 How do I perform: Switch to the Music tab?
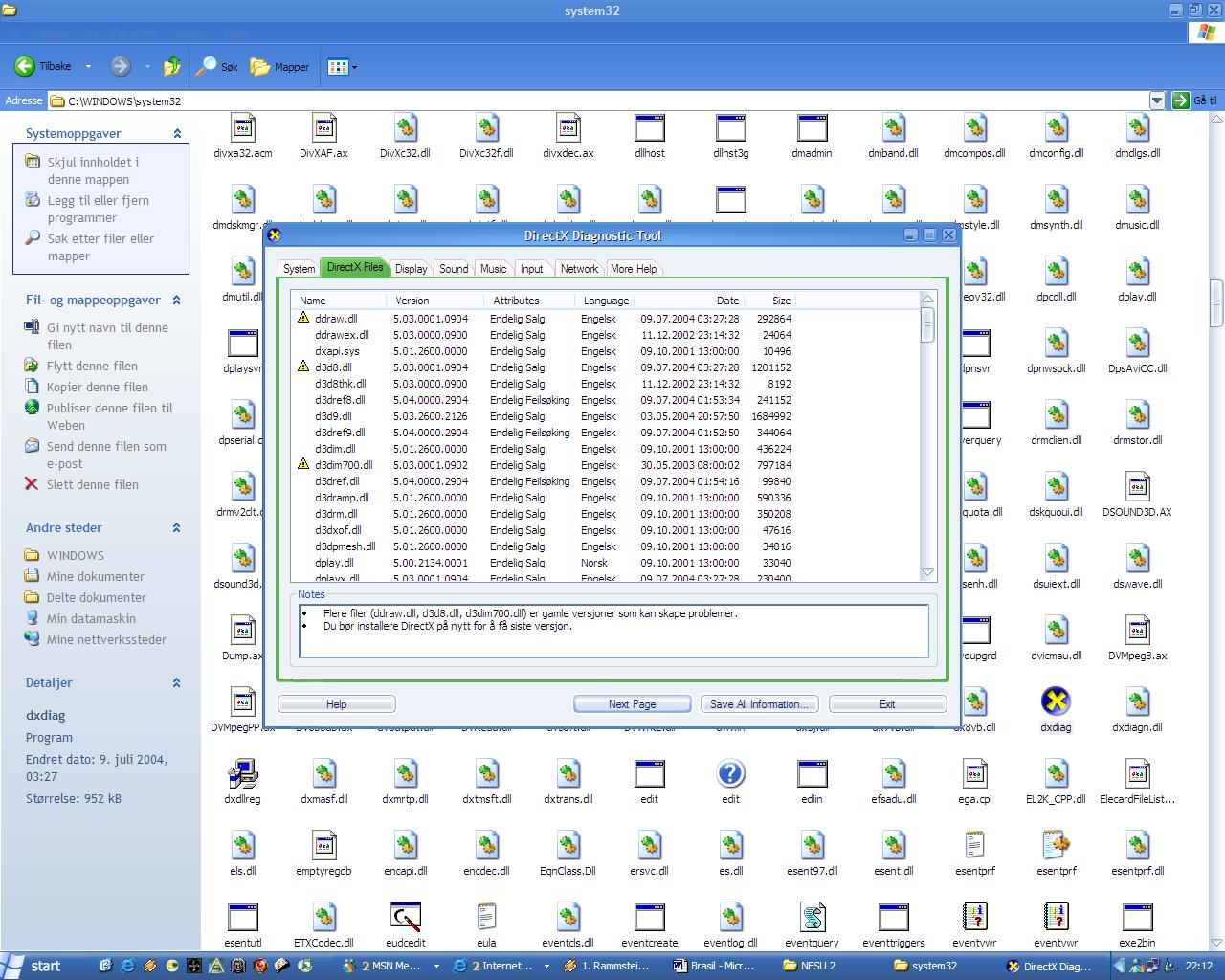point(494,269)
